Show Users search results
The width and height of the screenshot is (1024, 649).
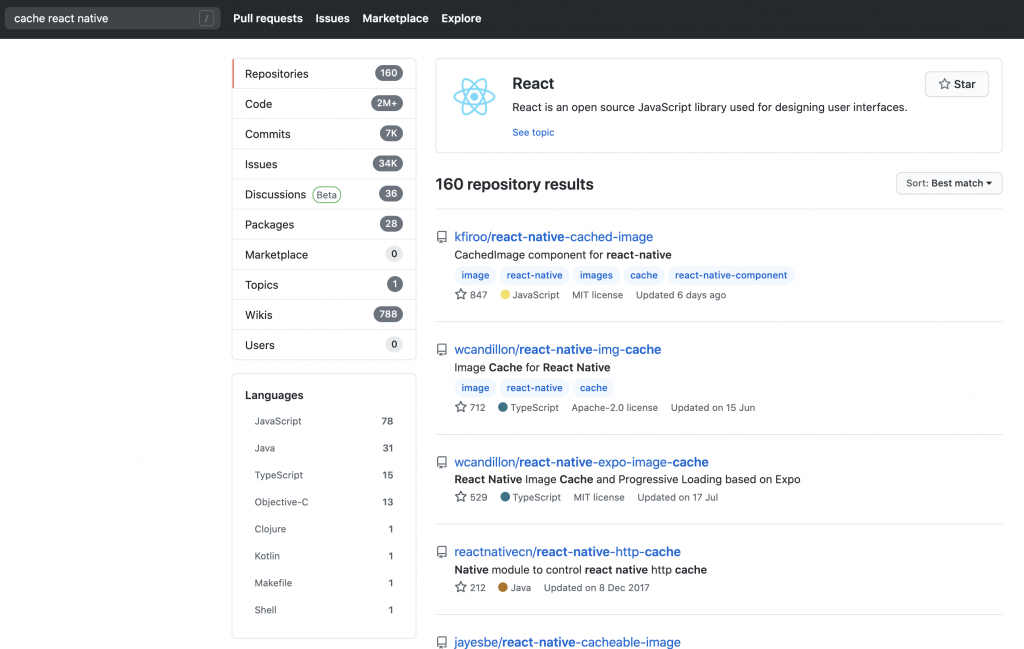point(324,345)
